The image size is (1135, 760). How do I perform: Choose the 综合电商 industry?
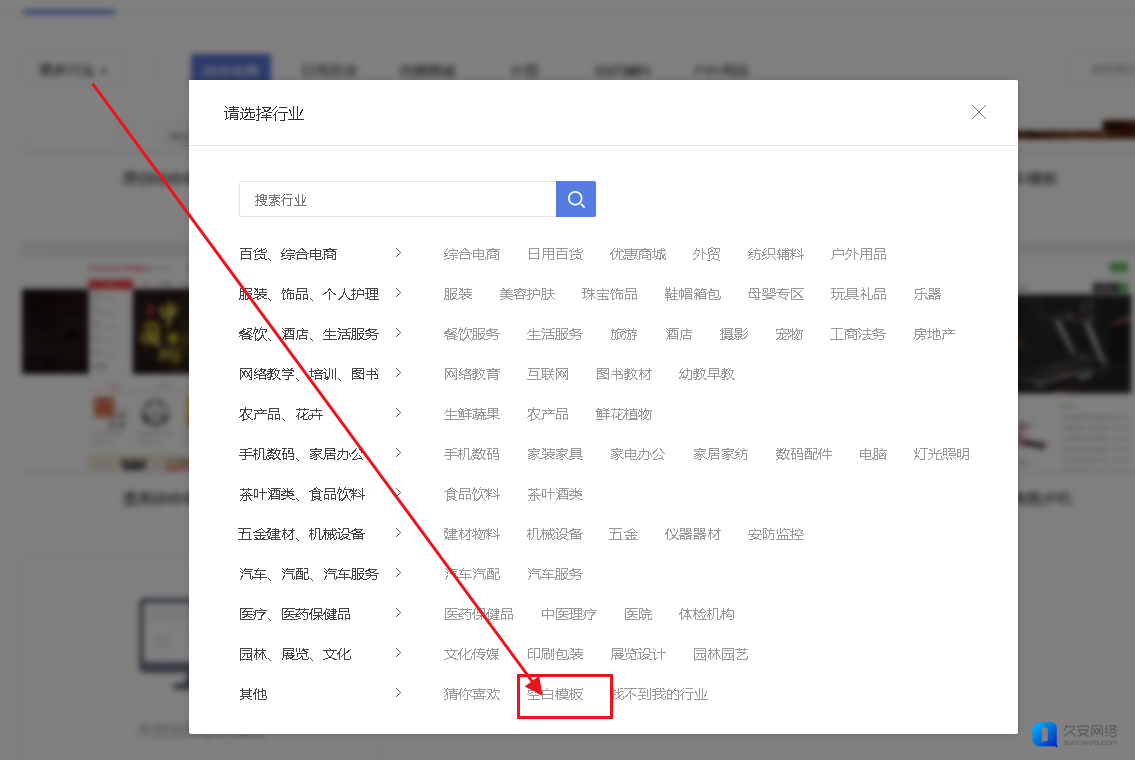(x=472, y=254)
